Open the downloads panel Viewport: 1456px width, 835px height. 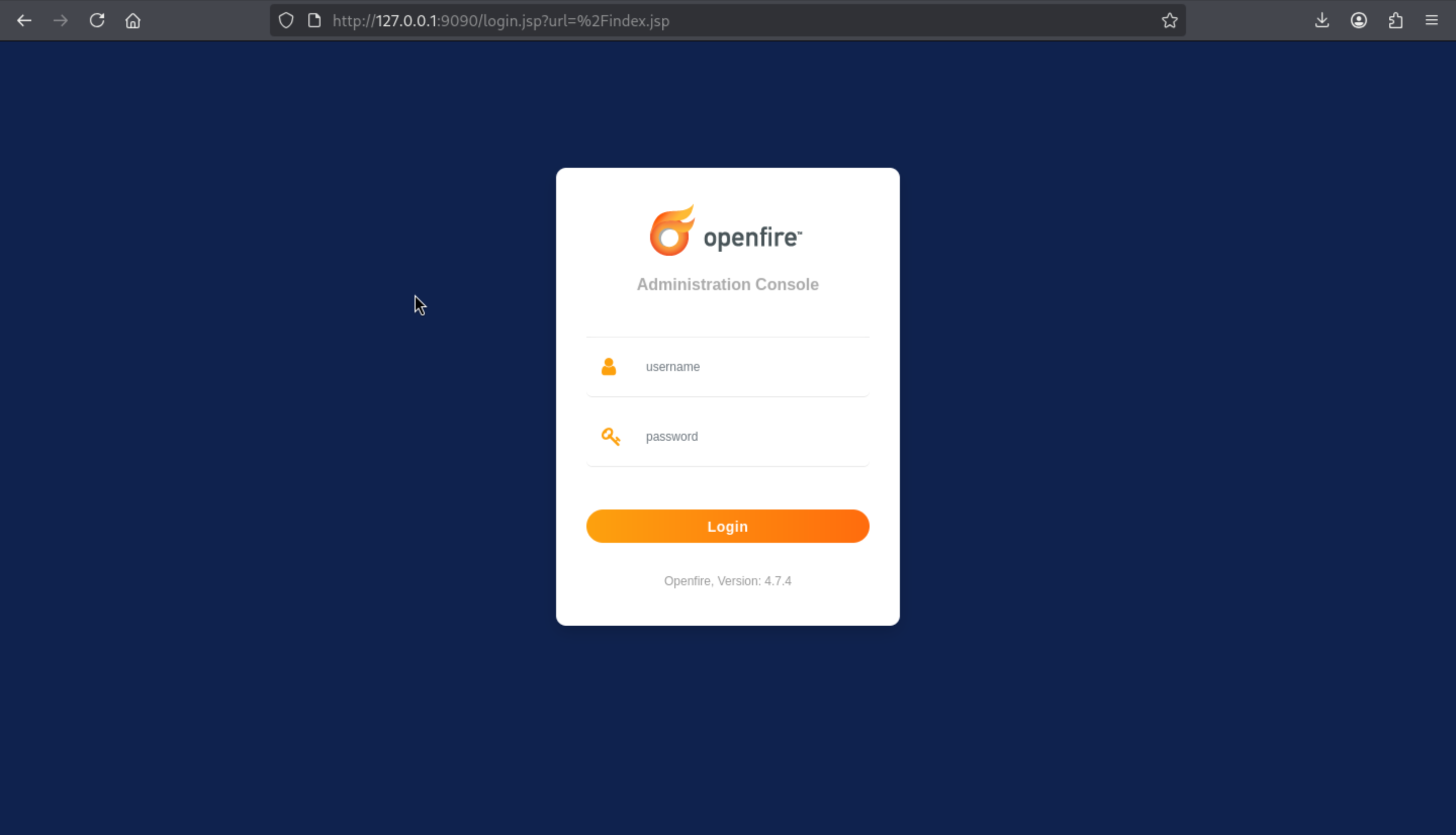pos(1322,21)
